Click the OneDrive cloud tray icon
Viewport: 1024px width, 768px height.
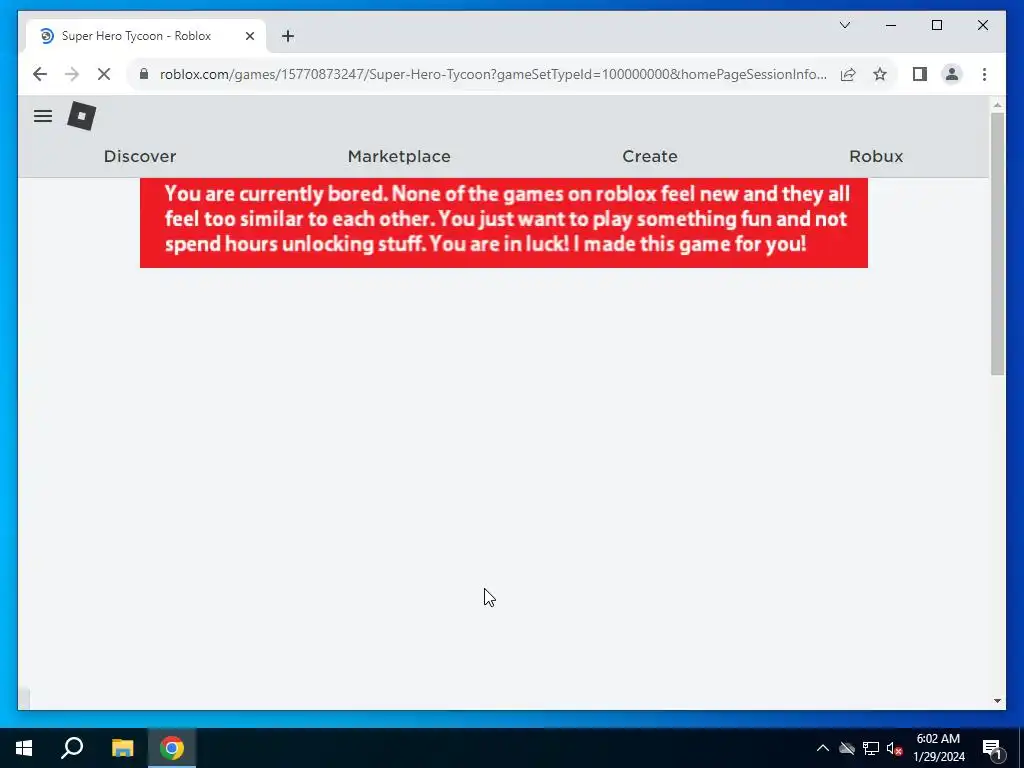[x=847, y=748]
